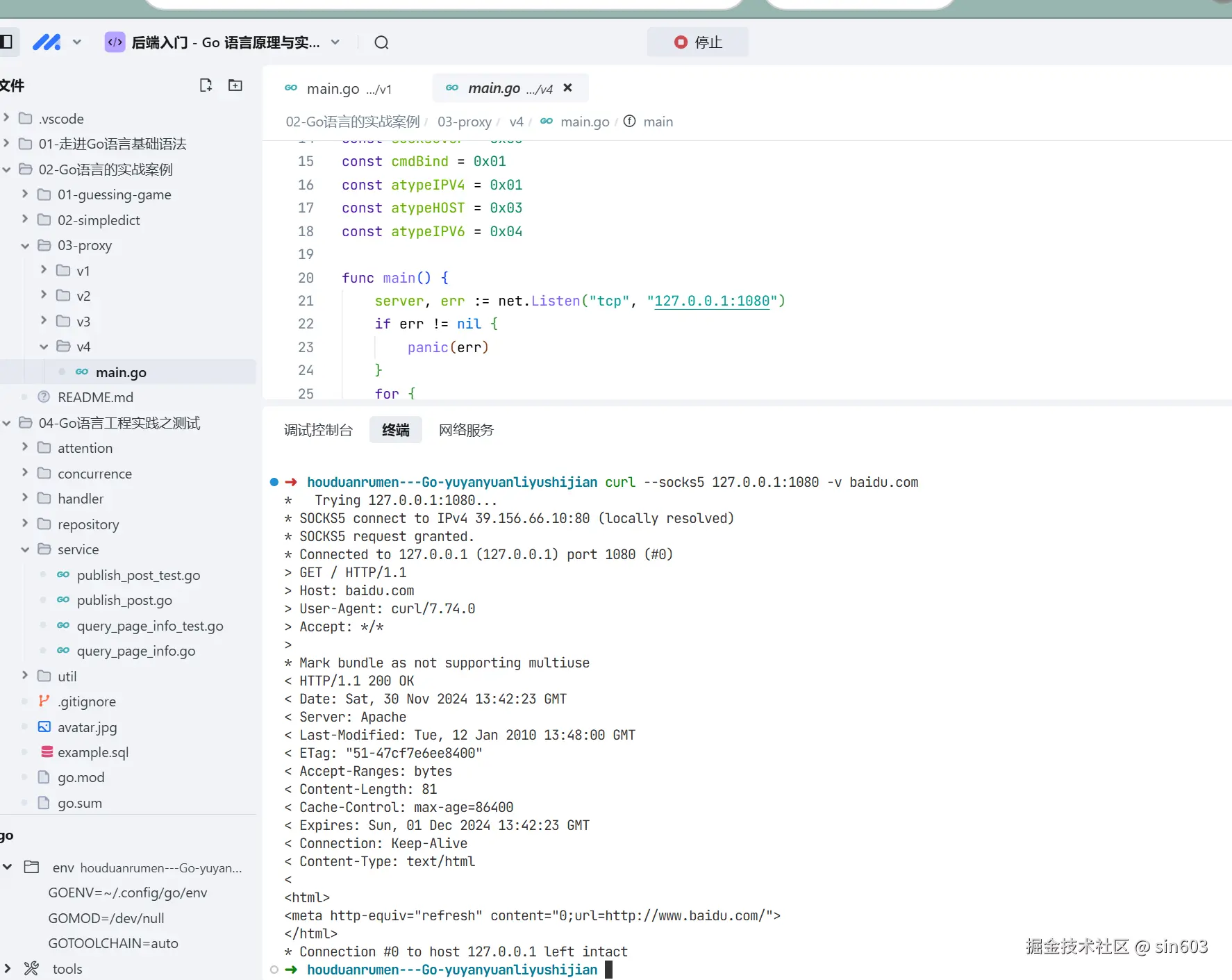The image size is (1232, 980).
Task: Create a new file with the toolbar icon
Action: coord(206,85)
